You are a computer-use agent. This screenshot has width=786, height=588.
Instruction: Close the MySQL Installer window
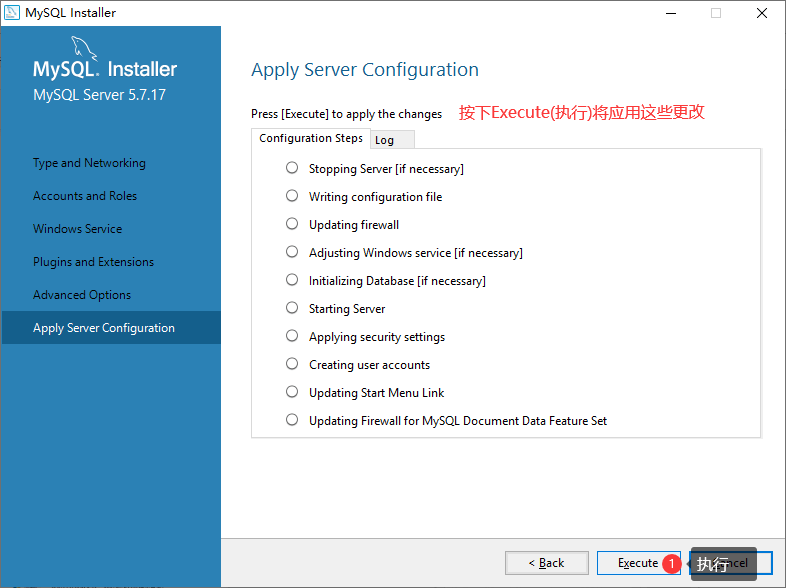tap(761, 13)
